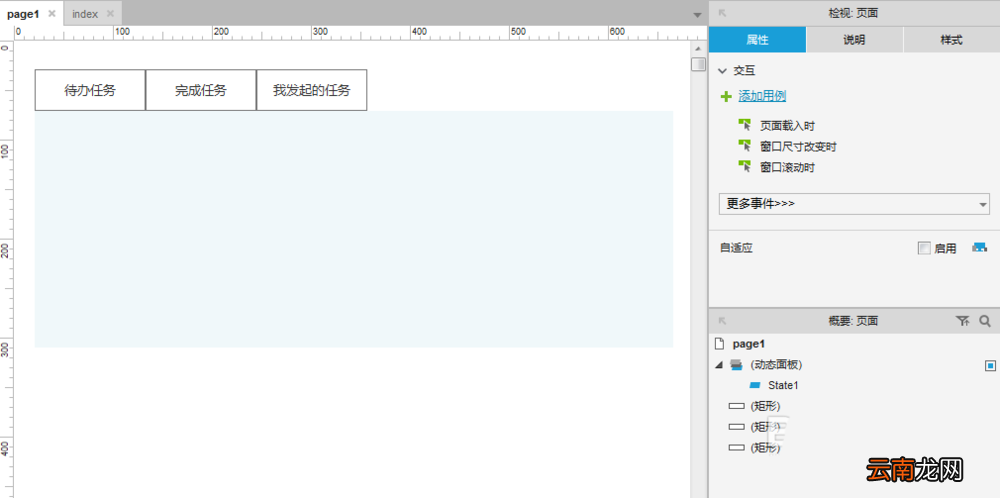This screenshot has width=1000, height=498.
Task: Click the green plus icon beside 添加用例
Action: pyautogui.click(x=726, y=96)
